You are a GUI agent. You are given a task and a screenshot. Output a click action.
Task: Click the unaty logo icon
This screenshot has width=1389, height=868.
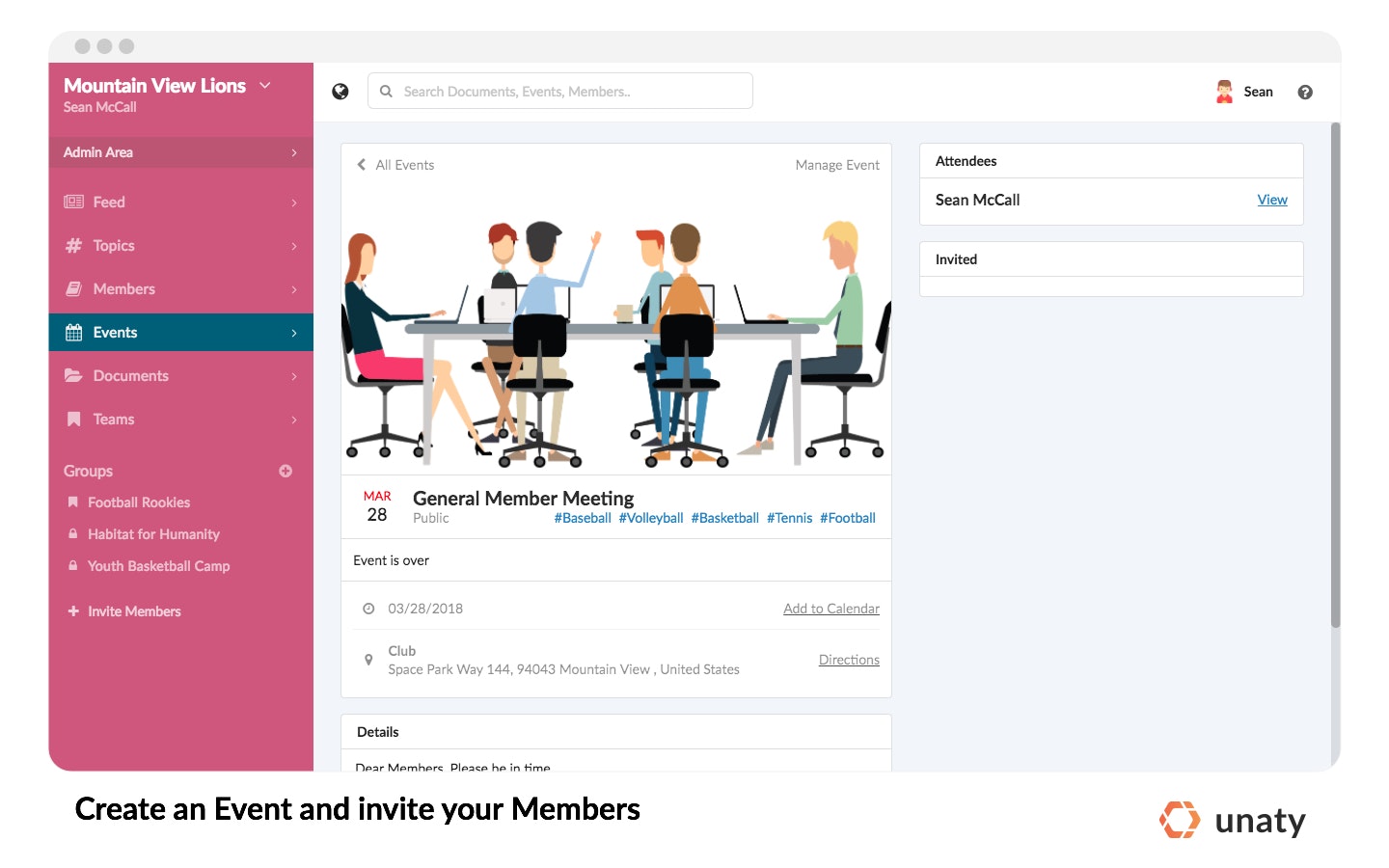[1180, 820]
